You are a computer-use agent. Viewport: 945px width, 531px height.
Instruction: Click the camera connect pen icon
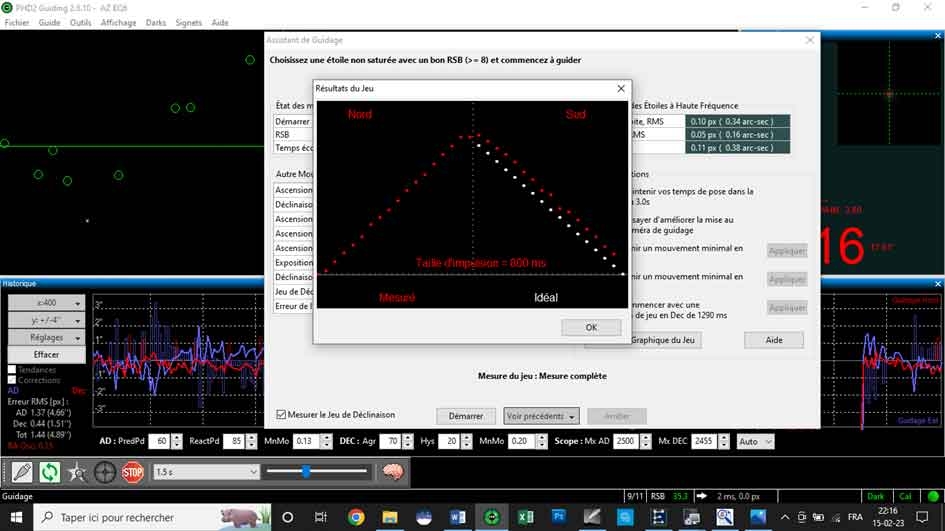(x=22, y=472)
